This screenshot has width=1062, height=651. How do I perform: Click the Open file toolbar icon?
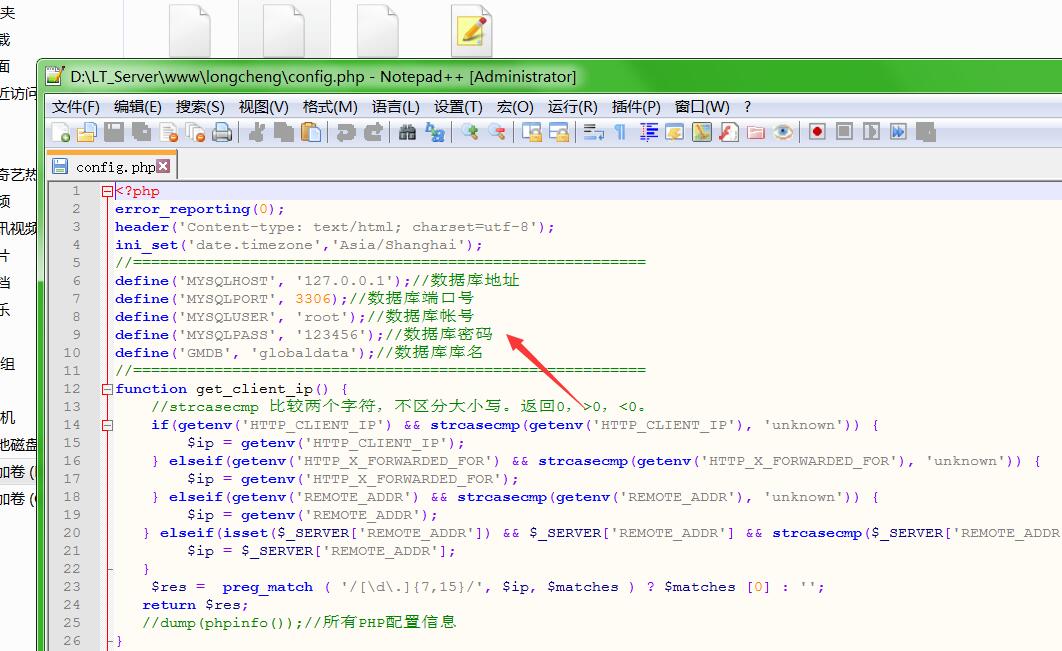pyautogui.click(x=87, y=132)
